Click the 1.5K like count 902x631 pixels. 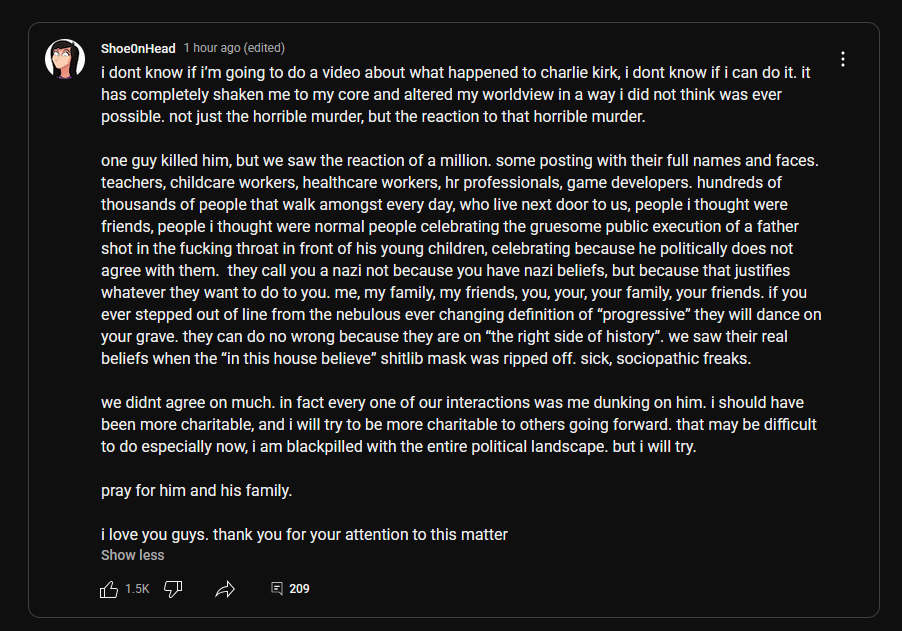(x=137, y=589)
